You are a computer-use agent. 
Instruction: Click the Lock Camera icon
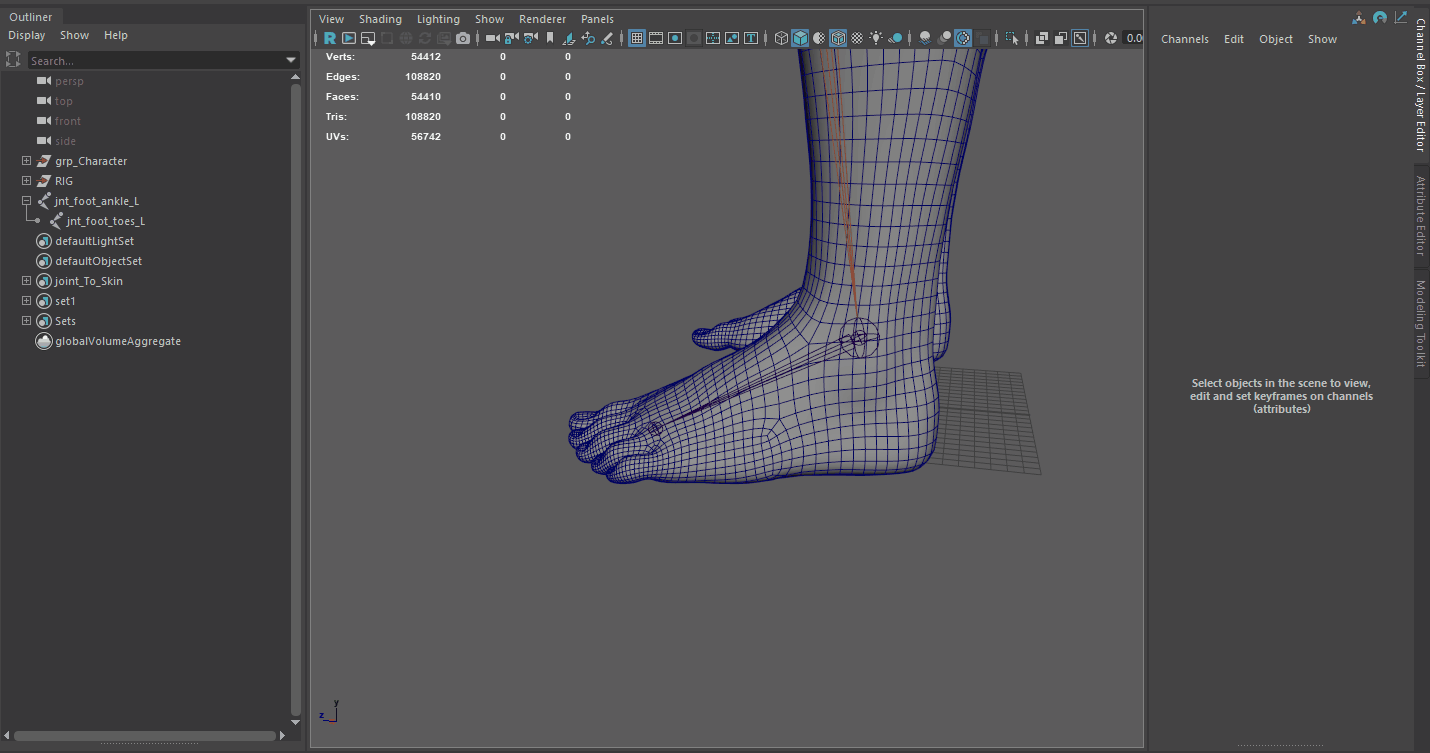[511, 38]
